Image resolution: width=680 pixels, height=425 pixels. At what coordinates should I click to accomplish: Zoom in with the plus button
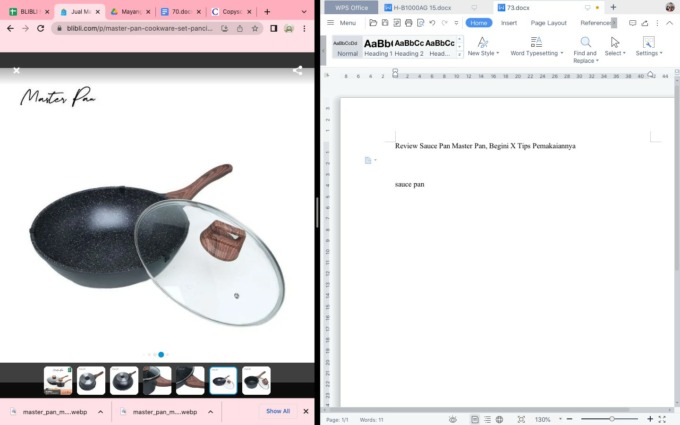(x=650, y=419)
